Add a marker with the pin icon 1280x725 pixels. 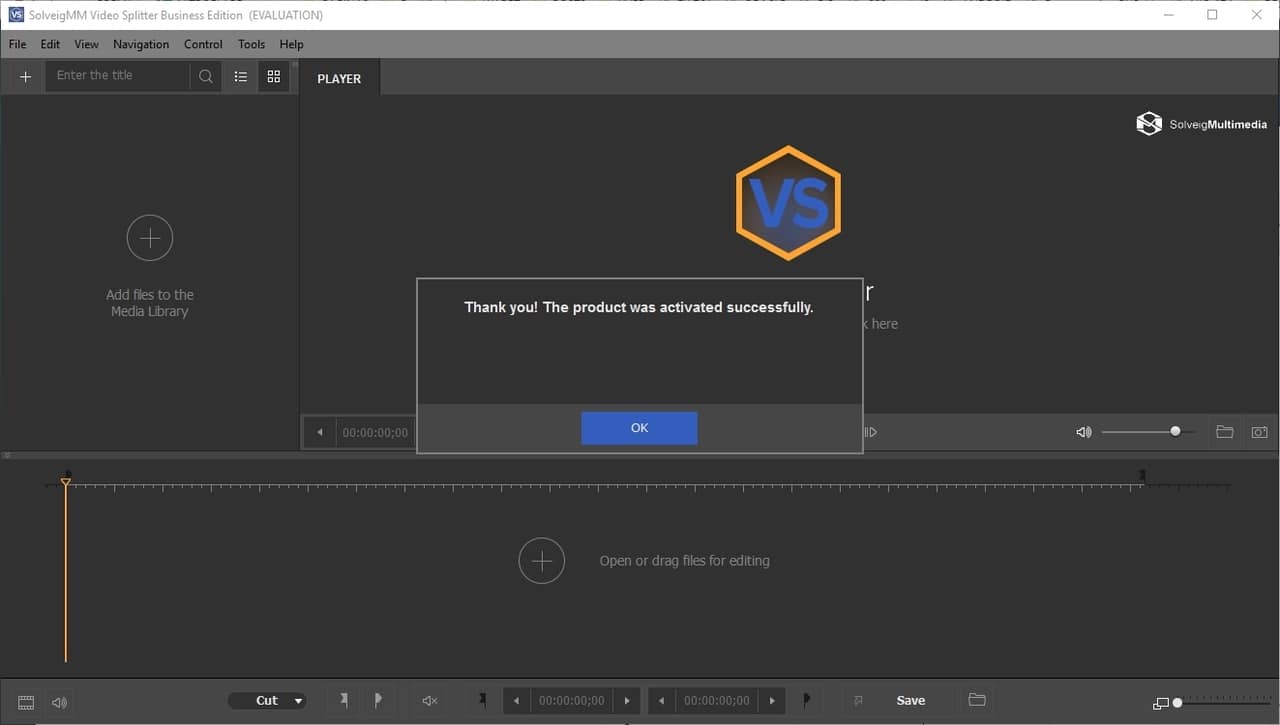pos(344,701)
